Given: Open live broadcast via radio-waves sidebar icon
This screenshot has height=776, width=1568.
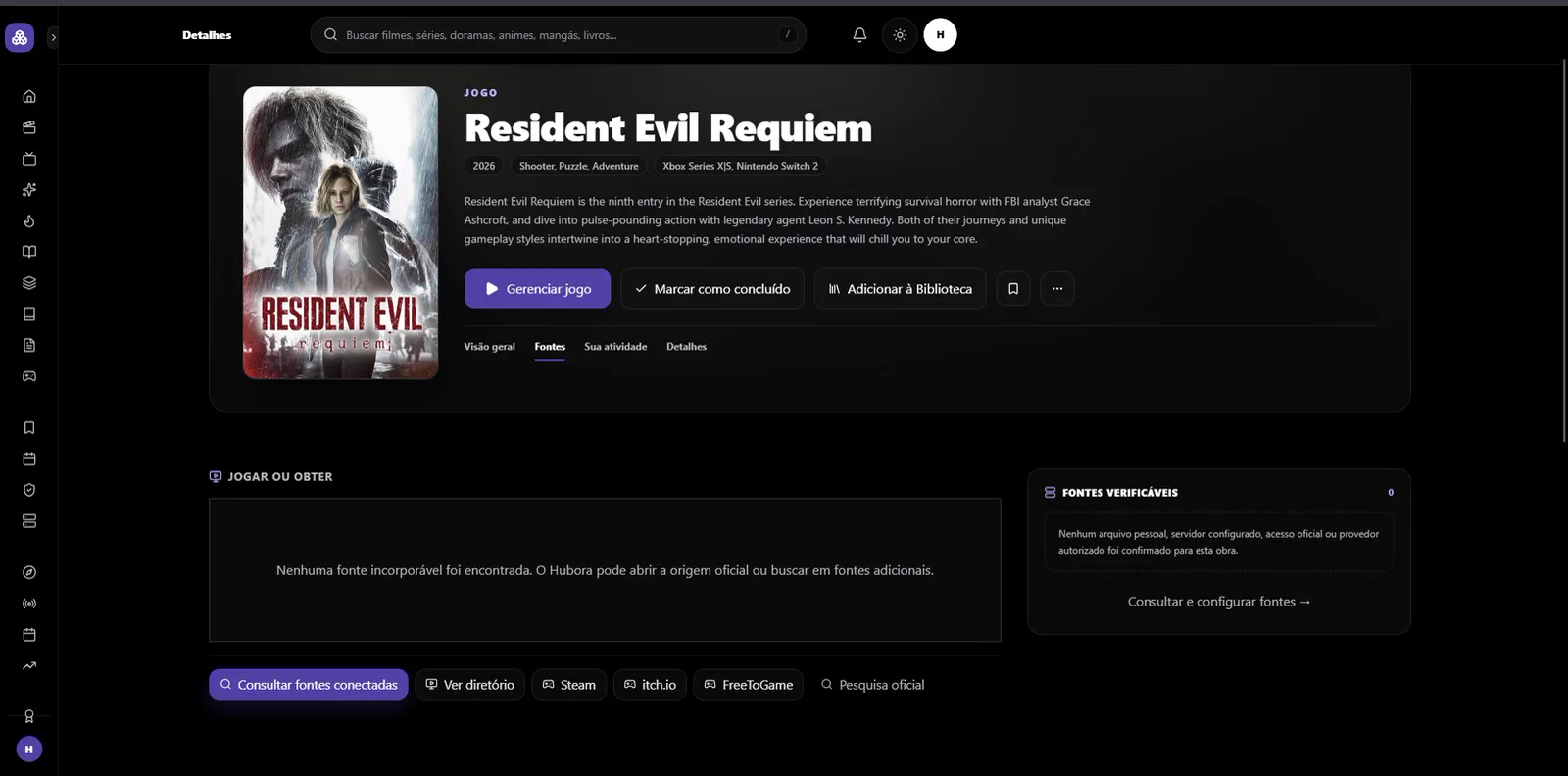Looking at the screenshot, I should click(29, 604).
